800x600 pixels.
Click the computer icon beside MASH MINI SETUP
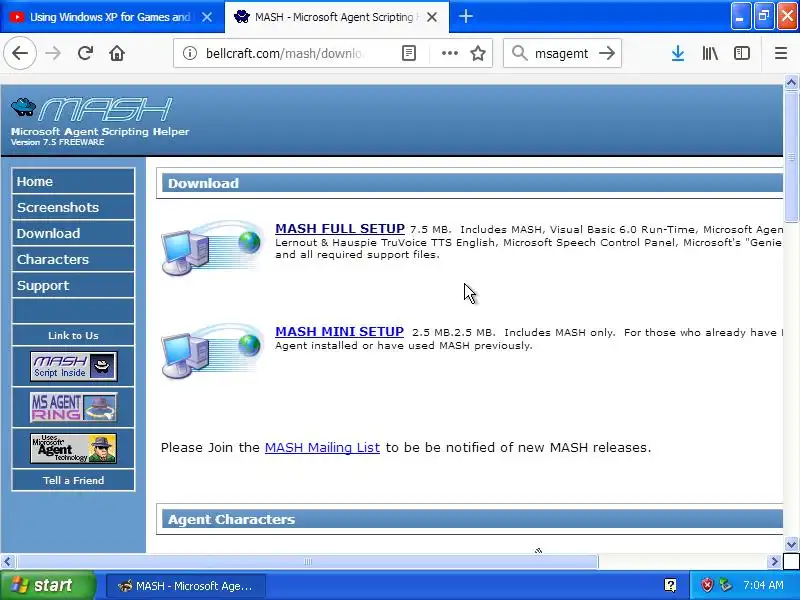(x=212, y=351)
